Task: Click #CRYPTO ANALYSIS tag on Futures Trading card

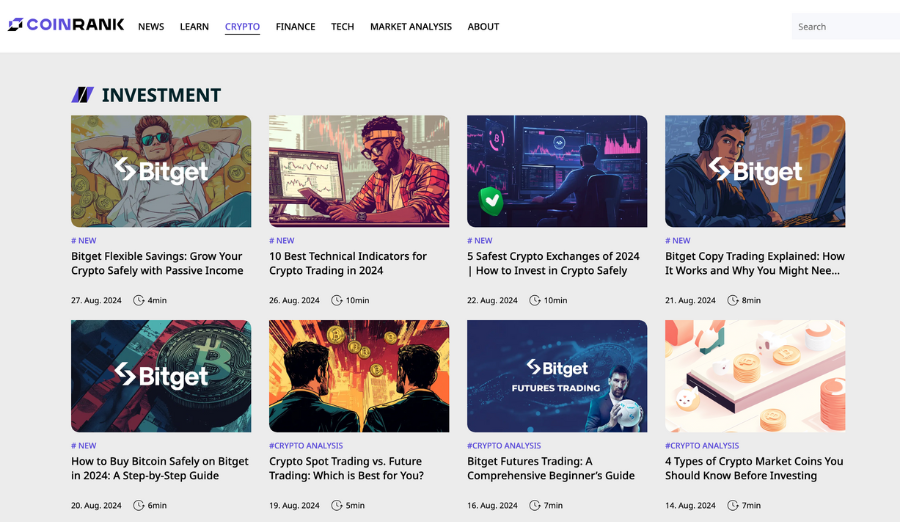Action: (x=504, y=446)
